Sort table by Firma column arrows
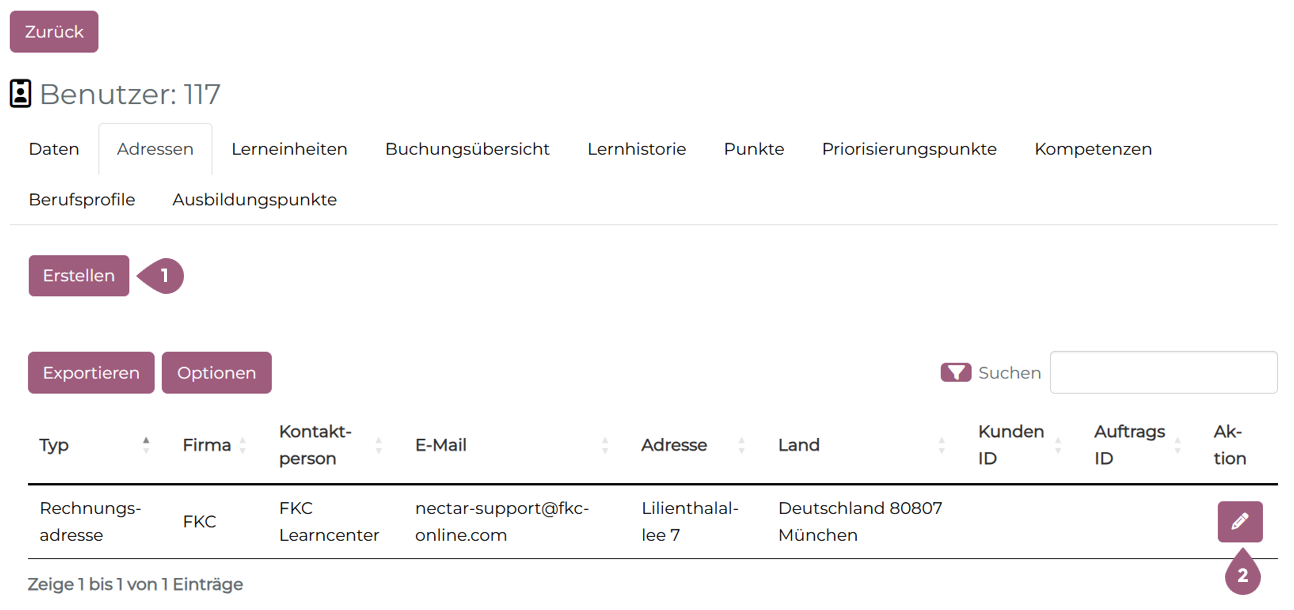This screenshot has width=1294, height=610. click(242, 445)
